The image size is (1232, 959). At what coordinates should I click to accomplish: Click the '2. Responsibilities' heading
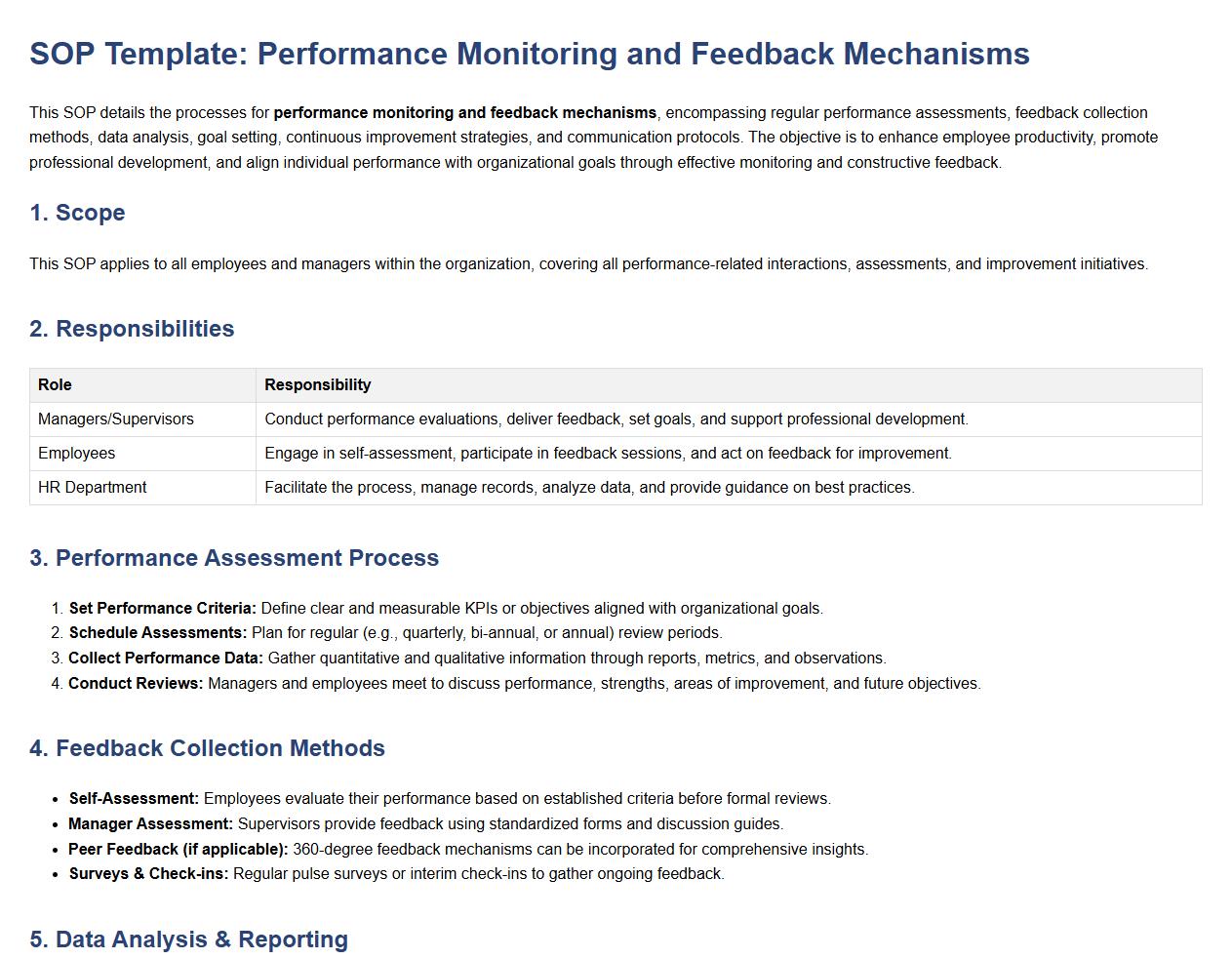click(x=132, y=329)
